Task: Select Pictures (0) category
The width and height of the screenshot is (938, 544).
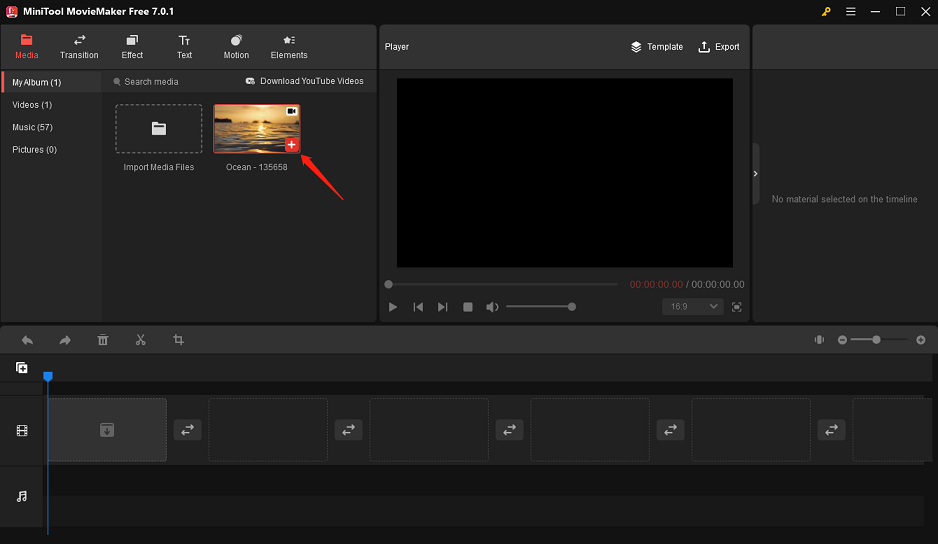Action: click(x=35, y=150)
